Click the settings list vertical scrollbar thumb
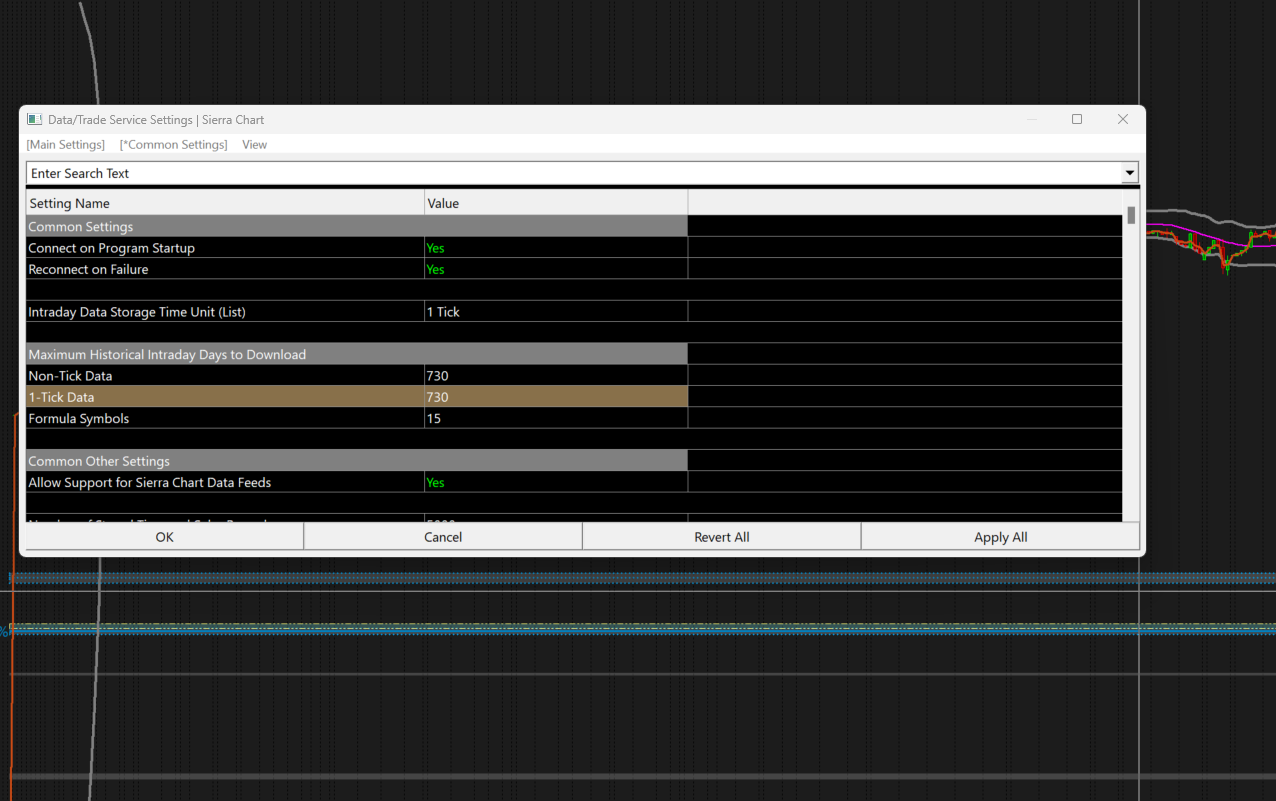Image resolution: width=1276 pixels, height=801 pixels. (1131, 214)
